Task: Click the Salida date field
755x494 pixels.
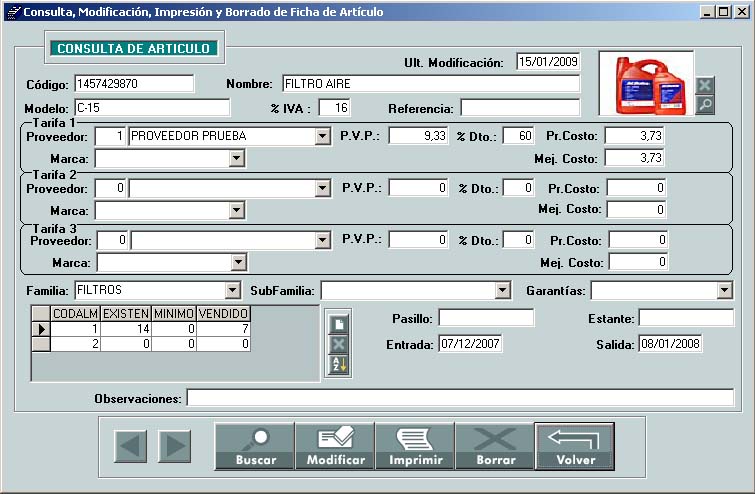Action: (x=670, y=344)
